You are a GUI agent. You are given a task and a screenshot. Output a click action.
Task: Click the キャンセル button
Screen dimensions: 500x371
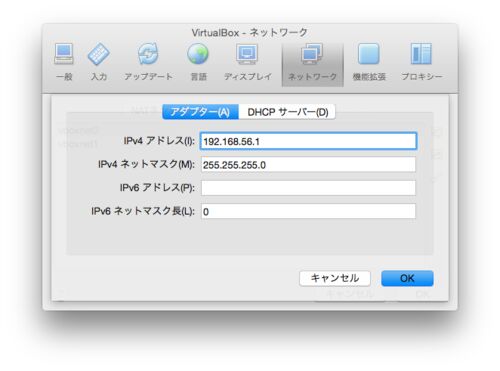pyautogui.click(x=335, y=278)
